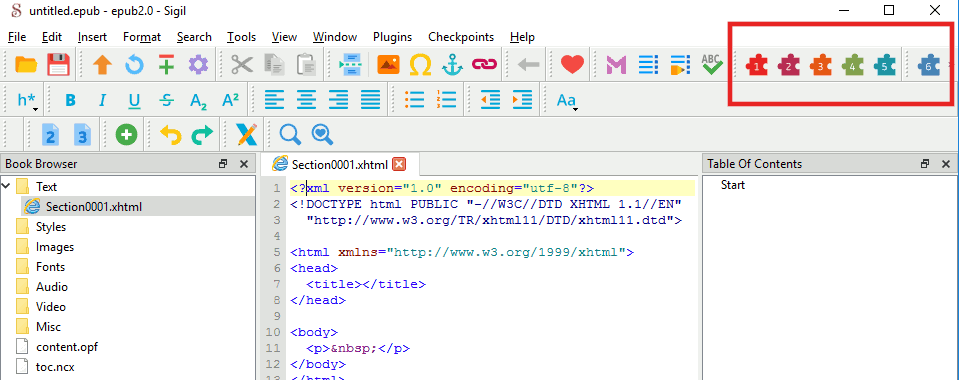The image size is (959, 380).
Task: Run plugin 5 teal puzzle icon
Action: (x=884, y=65)
